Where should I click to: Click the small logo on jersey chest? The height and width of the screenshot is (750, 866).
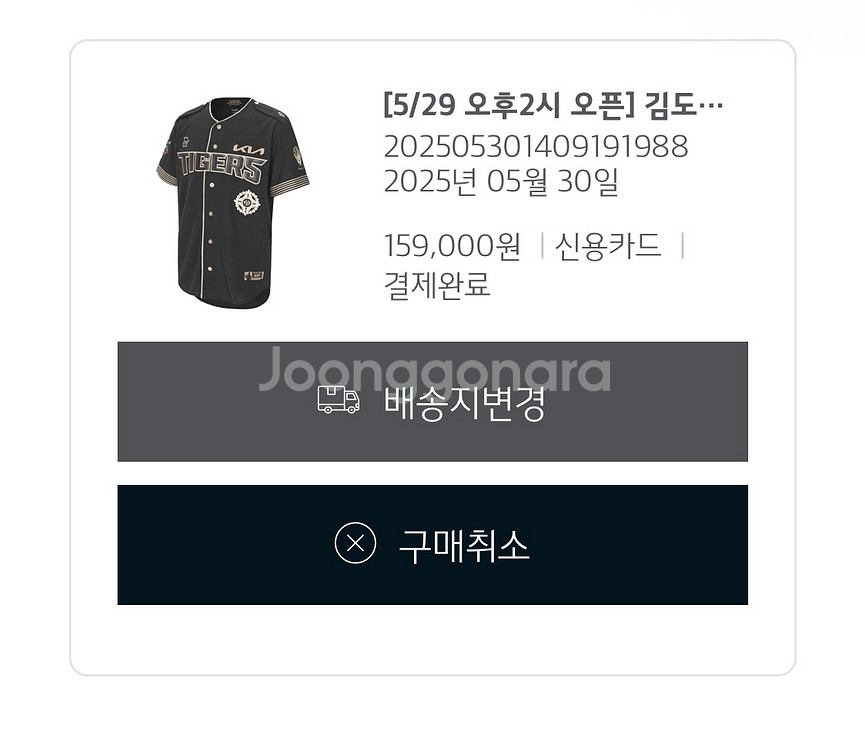click(x=187, y=141)
